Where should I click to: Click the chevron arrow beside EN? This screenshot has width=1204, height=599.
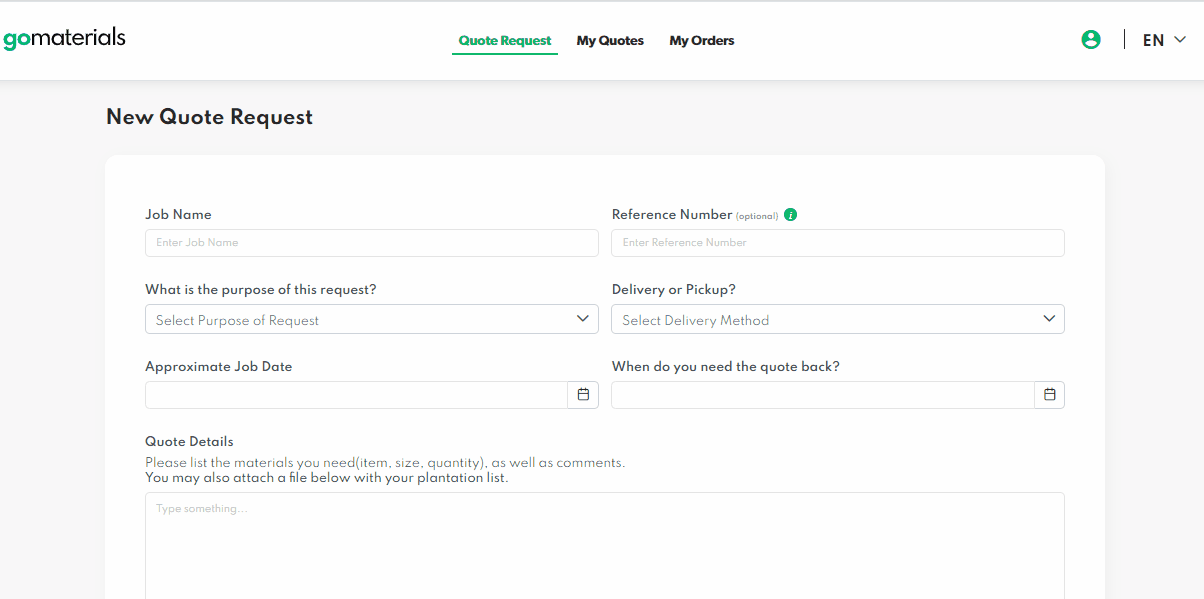1180,40
